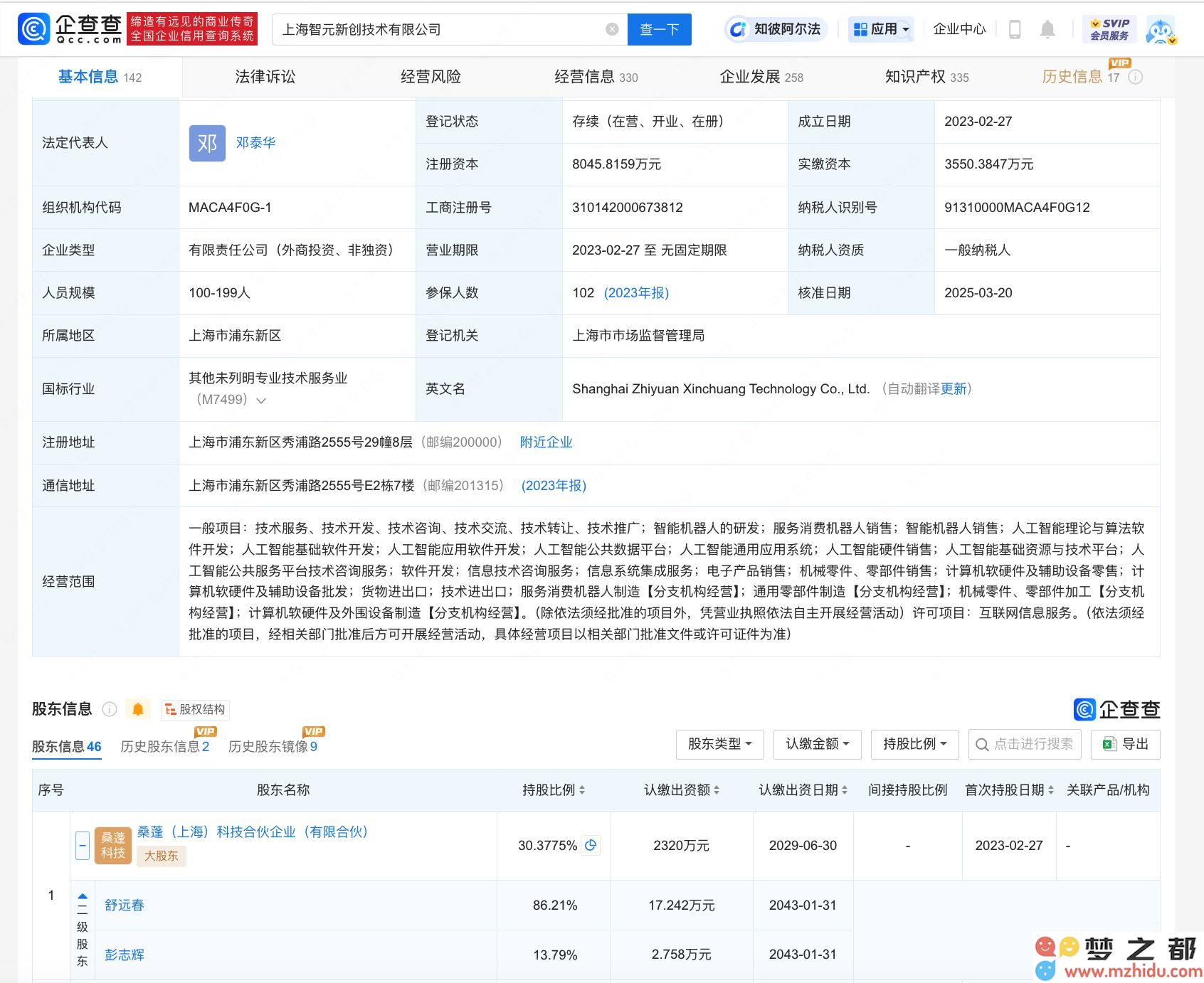
Task: Open the 企业中心 link
Action: pyautogui.click(x=959, y=29)
